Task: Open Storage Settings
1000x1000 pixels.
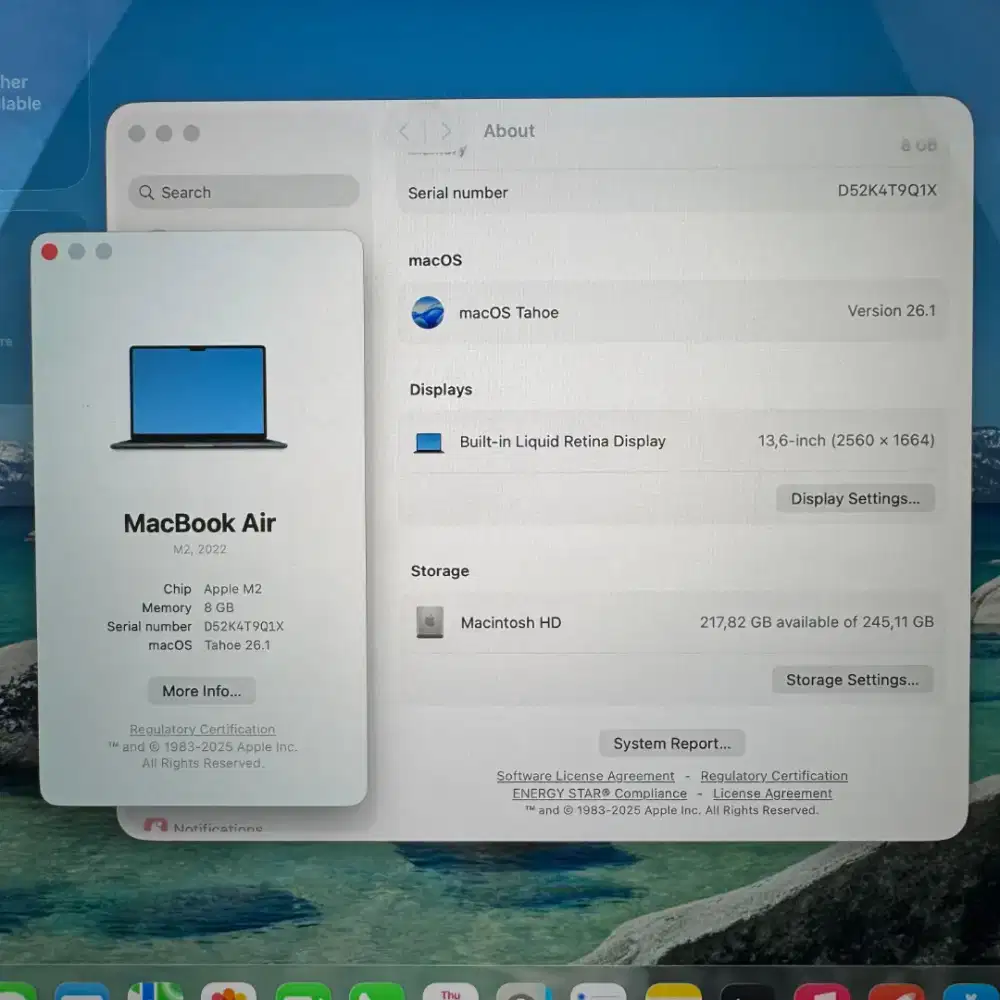Action: click(x=853, y=679)
